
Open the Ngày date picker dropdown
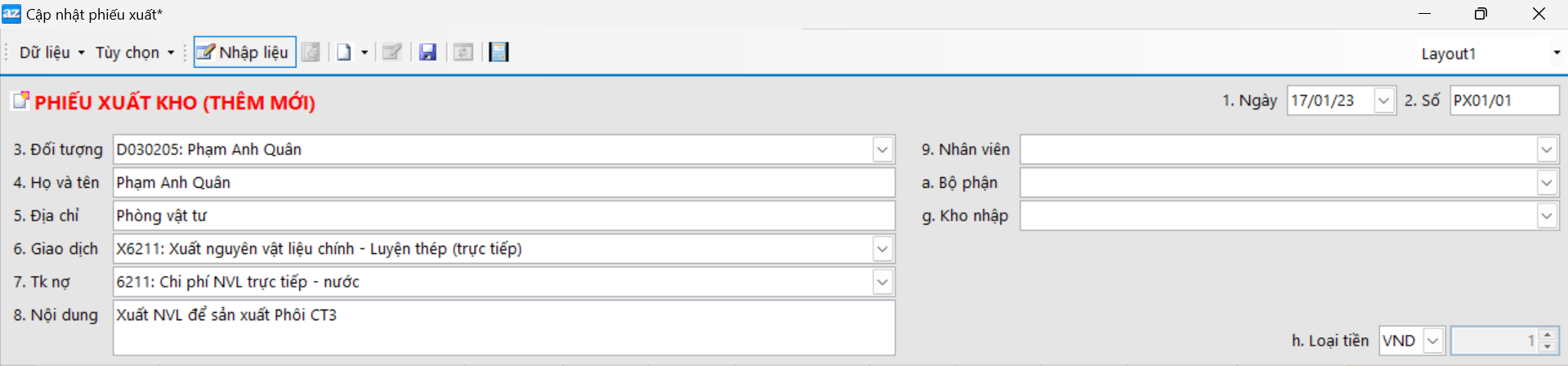(x=1383, y=100)
